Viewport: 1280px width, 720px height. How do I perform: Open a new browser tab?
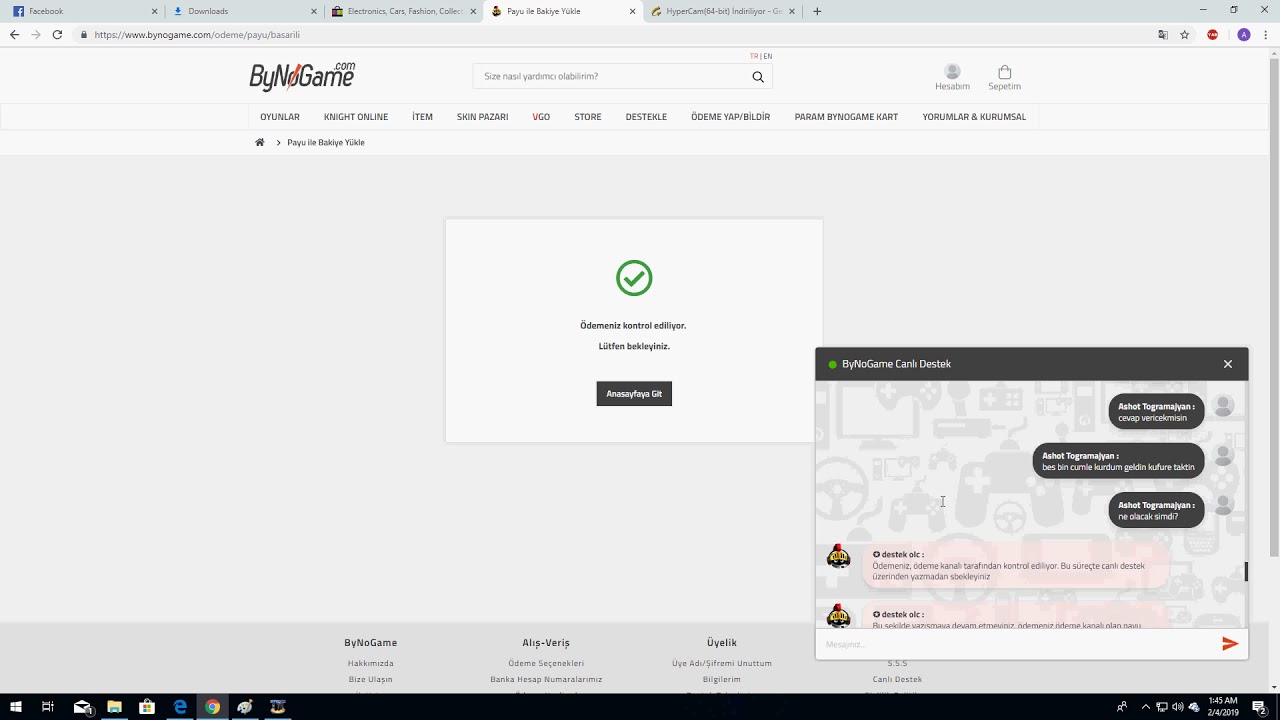tap(817, 11)
